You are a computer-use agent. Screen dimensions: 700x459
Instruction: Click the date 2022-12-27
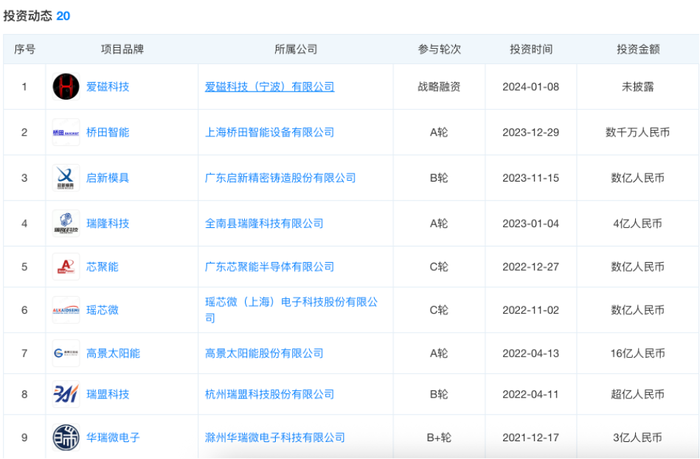(531, 267)
